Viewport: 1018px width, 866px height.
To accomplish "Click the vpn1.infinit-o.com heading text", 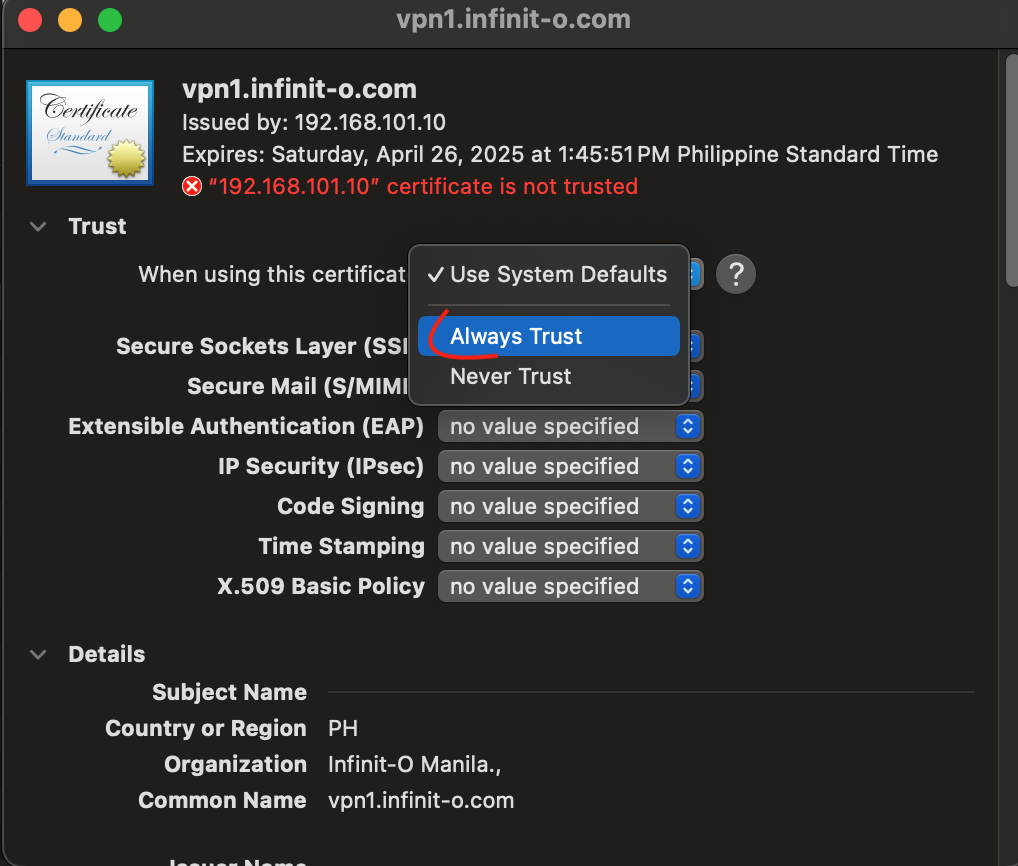I will click(x=299, y=89).
